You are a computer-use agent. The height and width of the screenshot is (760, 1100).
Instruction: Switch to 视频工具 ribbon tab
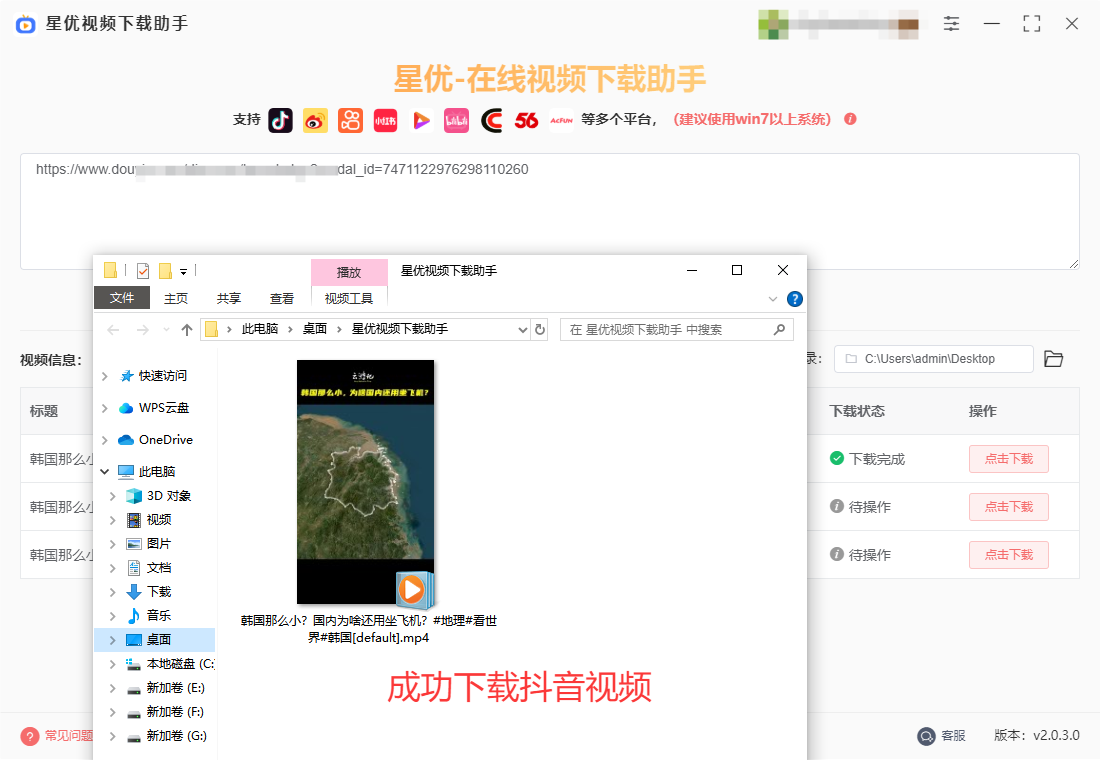tap(349, 298)
